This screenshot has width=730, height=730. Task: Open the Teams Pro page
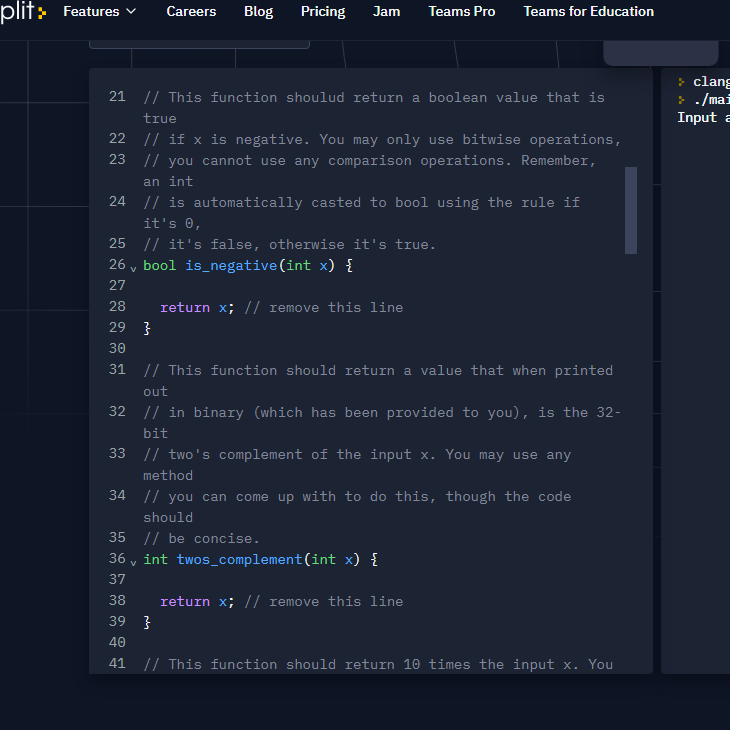pos(461,12)
